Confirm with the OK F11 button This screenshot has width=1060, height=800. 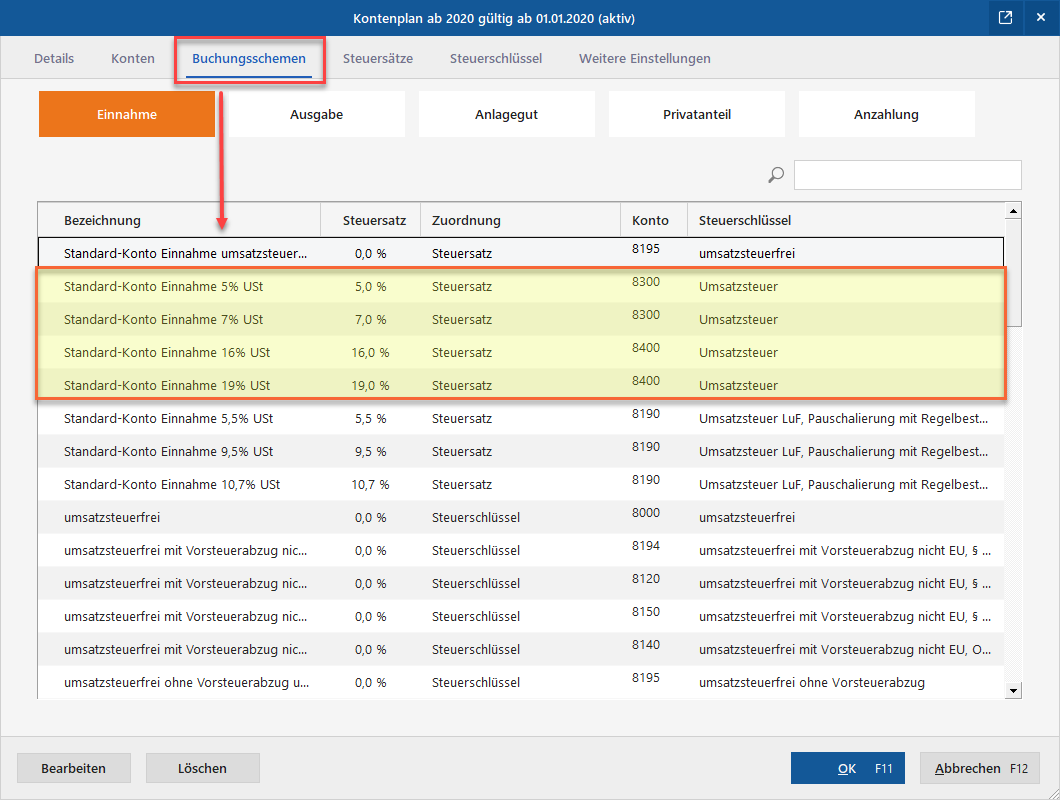pos(848,768)
